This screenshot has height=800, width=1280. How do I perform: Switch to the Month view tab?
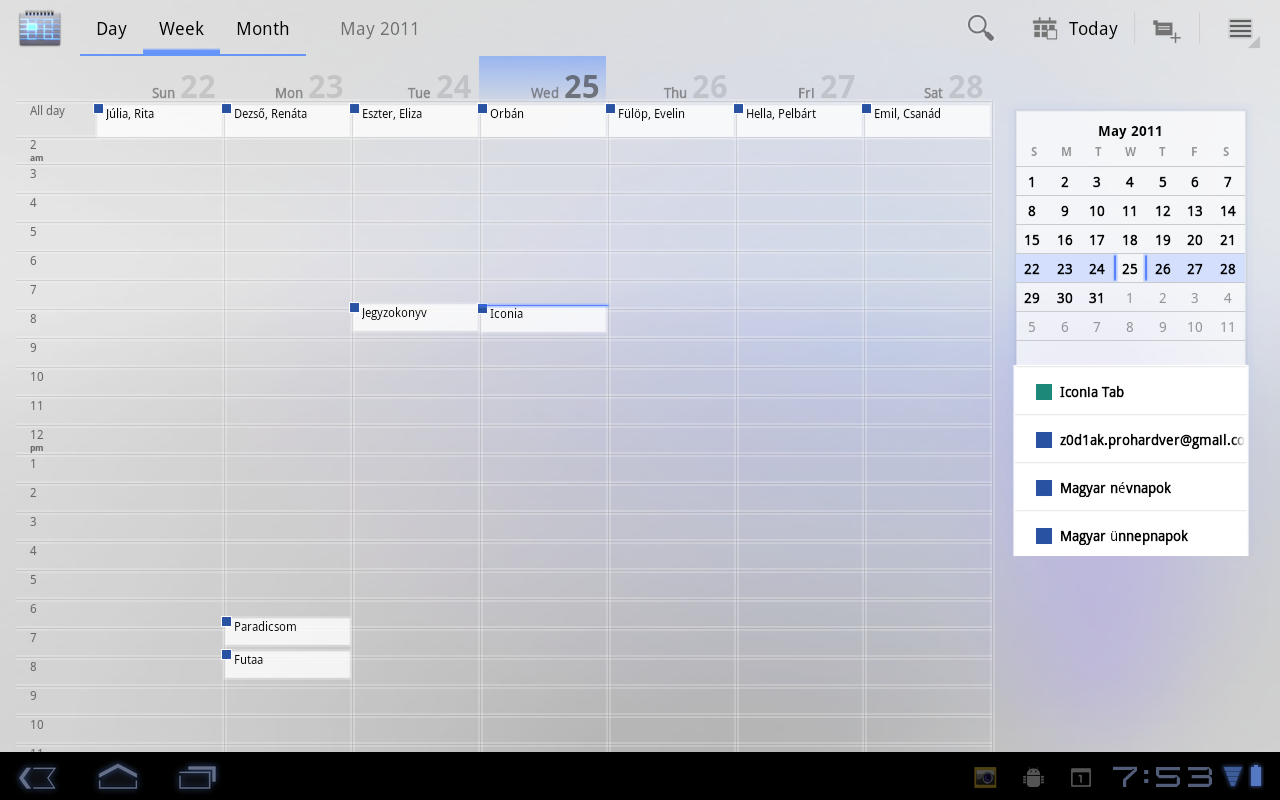pyautogui.click(x=262, y=29)
